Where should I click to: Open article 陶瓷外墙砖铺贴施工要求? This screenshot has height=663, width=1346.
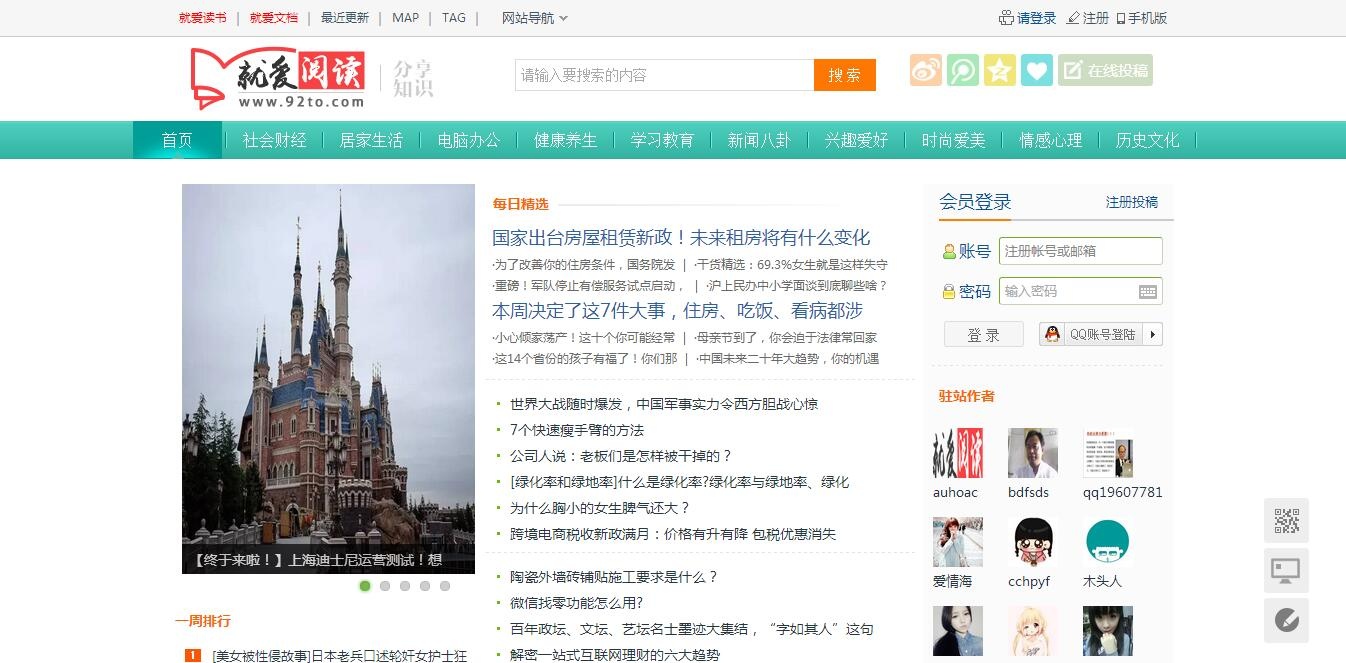click(x=614, y=577)
